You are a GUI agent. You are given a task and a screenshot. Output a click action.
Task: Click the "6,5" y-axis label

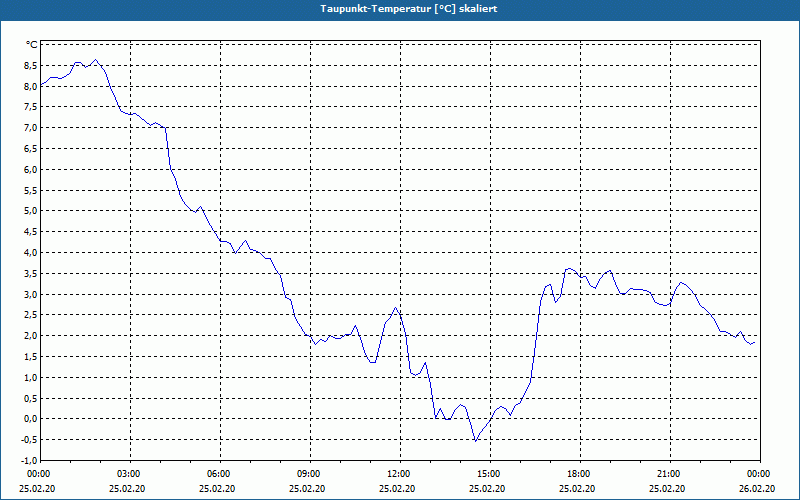click(x=30, y=148)
